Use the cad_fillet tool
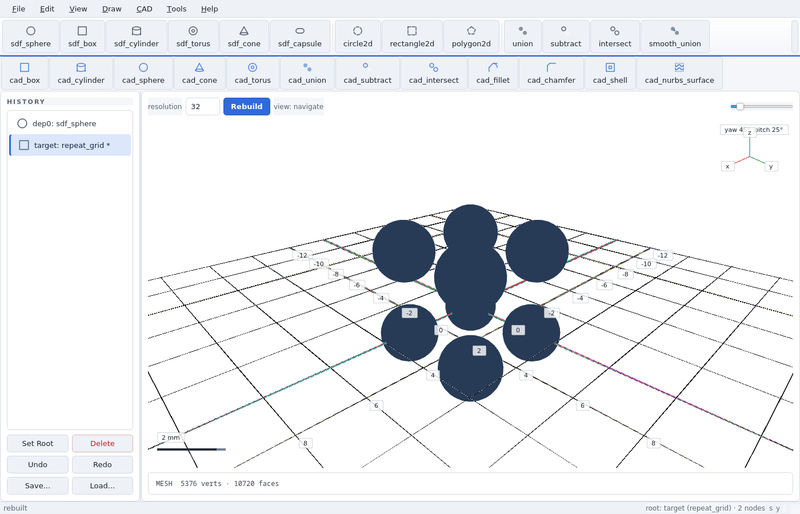The width and height of the screenshot is (800, 514). pyautogui.click(x=492, y=74)
